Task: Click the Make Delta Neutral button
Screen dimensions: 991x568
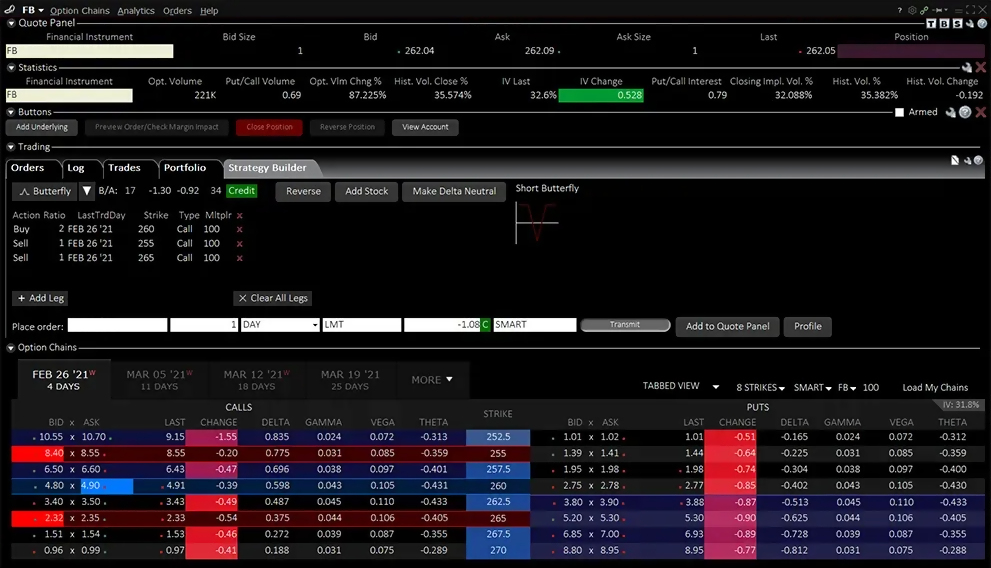Action: pyautogui.click(x=453, y=191)
